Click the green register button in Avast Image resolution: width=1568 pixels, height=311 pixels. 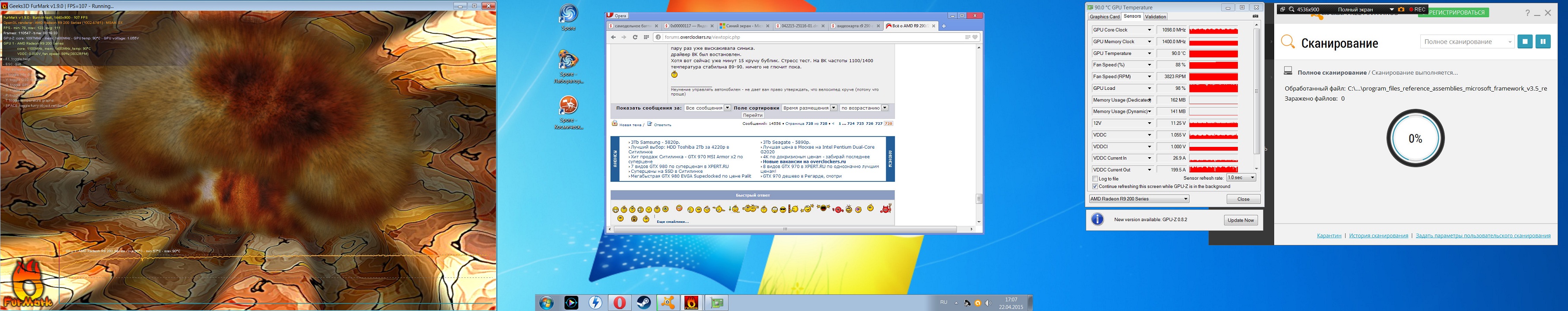[x=1455, y=12]
